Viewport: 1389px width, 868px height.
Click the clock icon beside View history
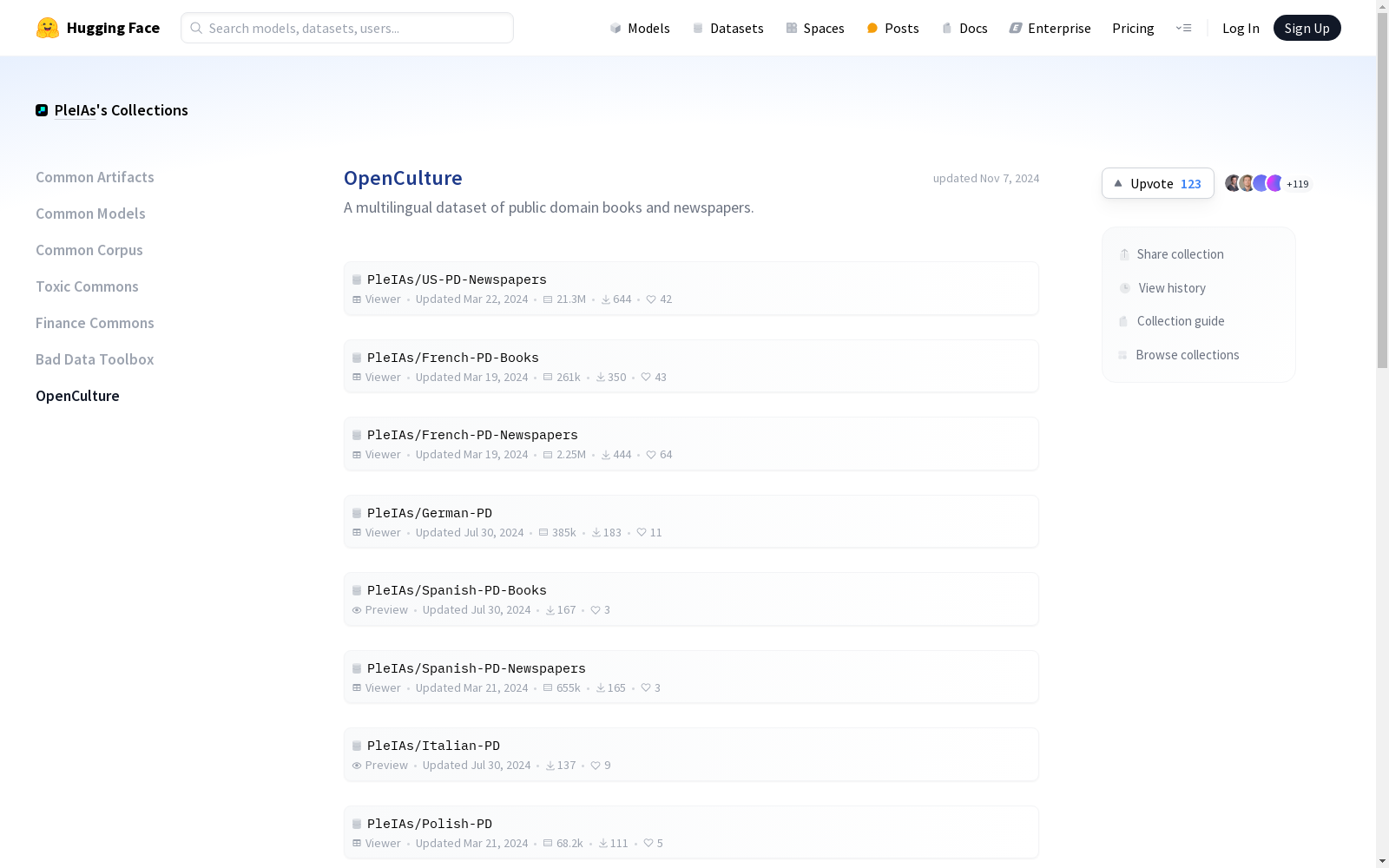[1125, 288]
